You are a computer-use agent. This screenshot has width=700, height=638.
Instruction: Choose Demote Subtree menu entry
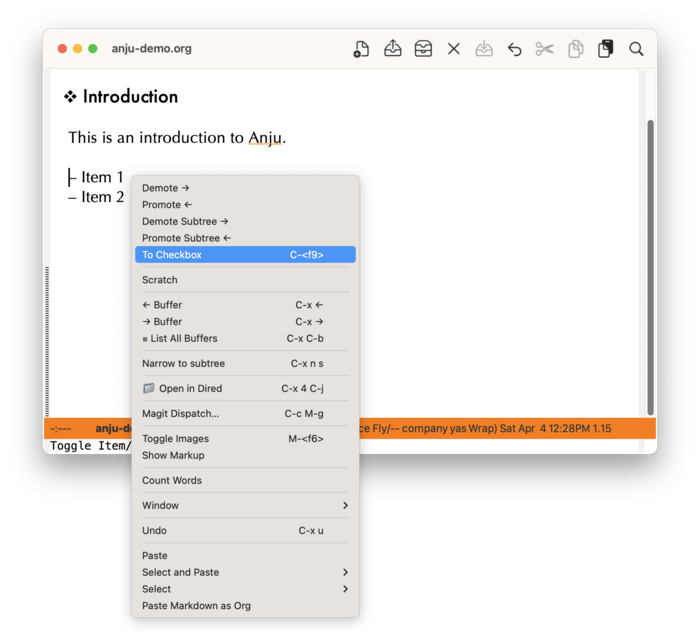[245, 221]
